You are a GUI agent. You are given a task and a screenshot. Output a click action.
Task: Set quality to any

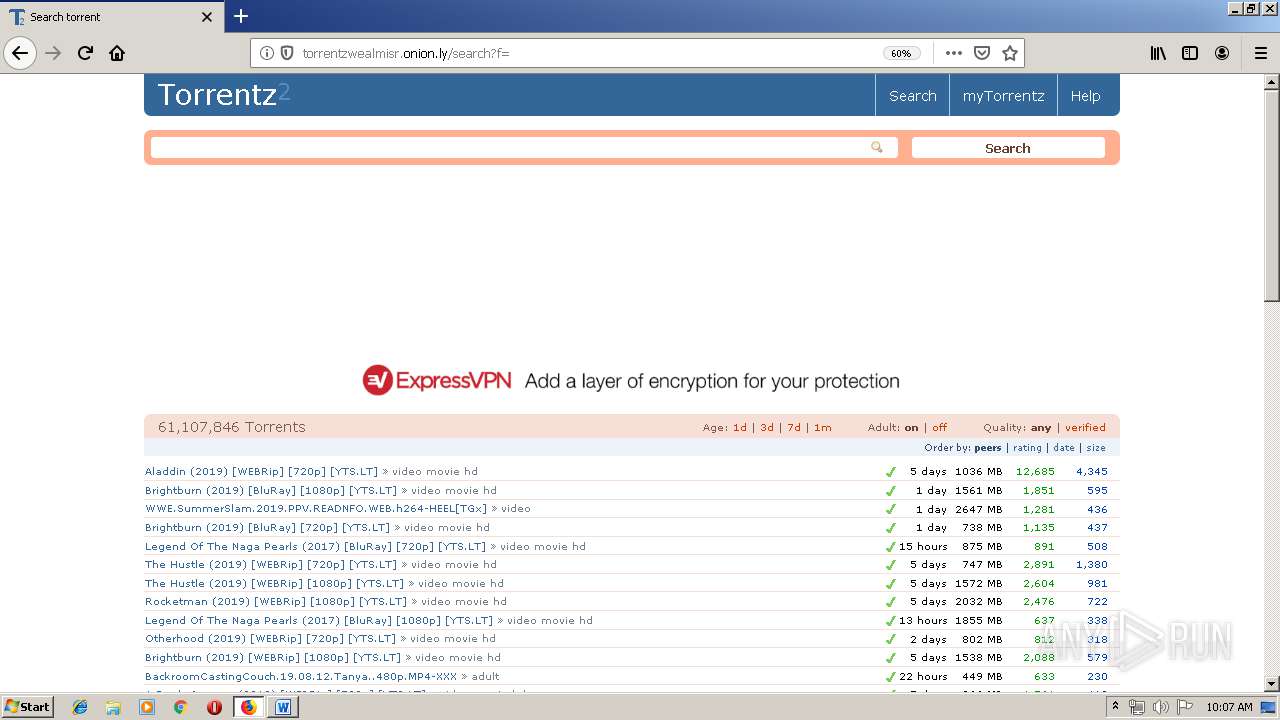tap(1041, 428)
